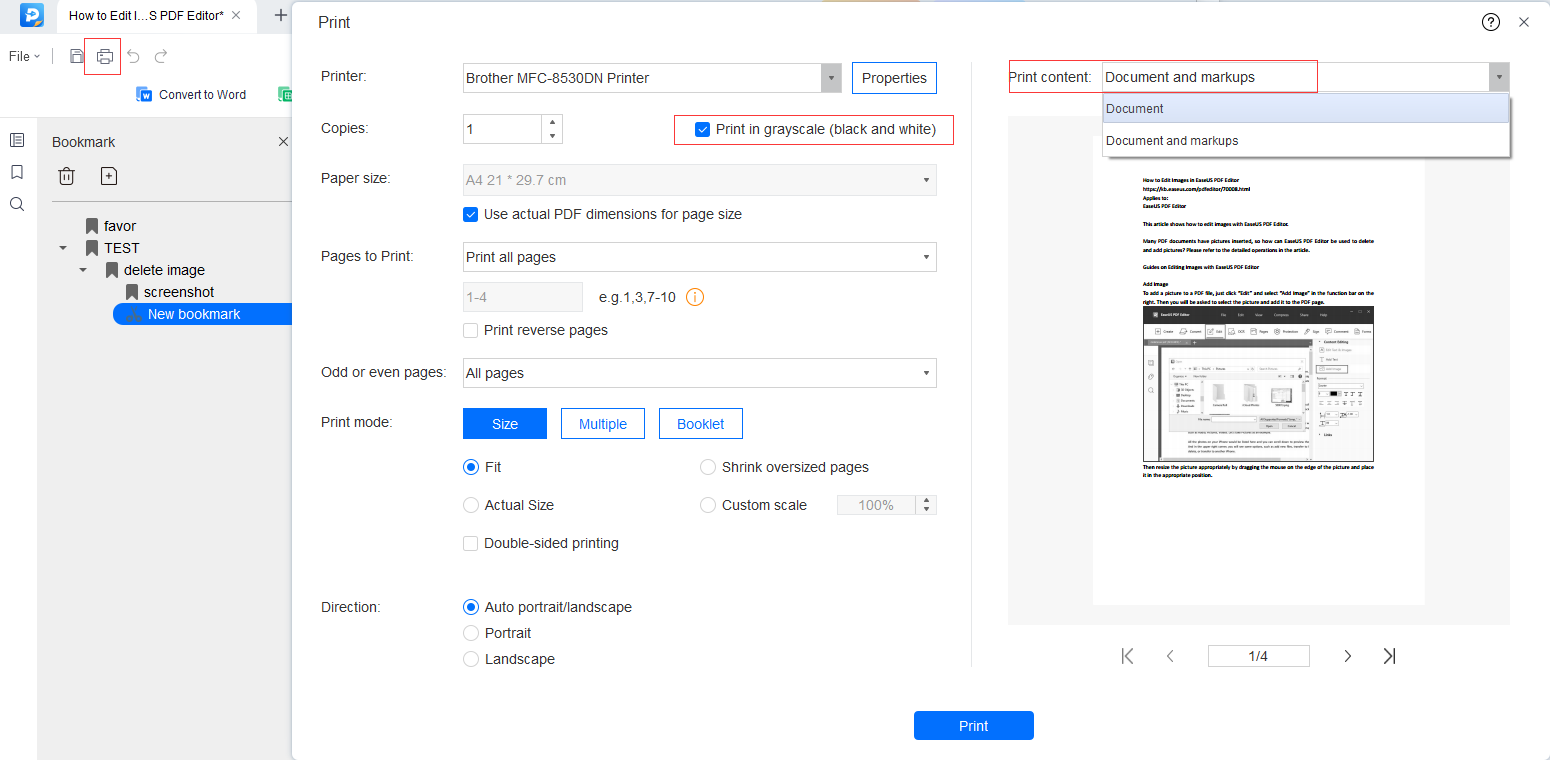Click Convert to Word
1550x760 pixels.
[x=191, y=94]
